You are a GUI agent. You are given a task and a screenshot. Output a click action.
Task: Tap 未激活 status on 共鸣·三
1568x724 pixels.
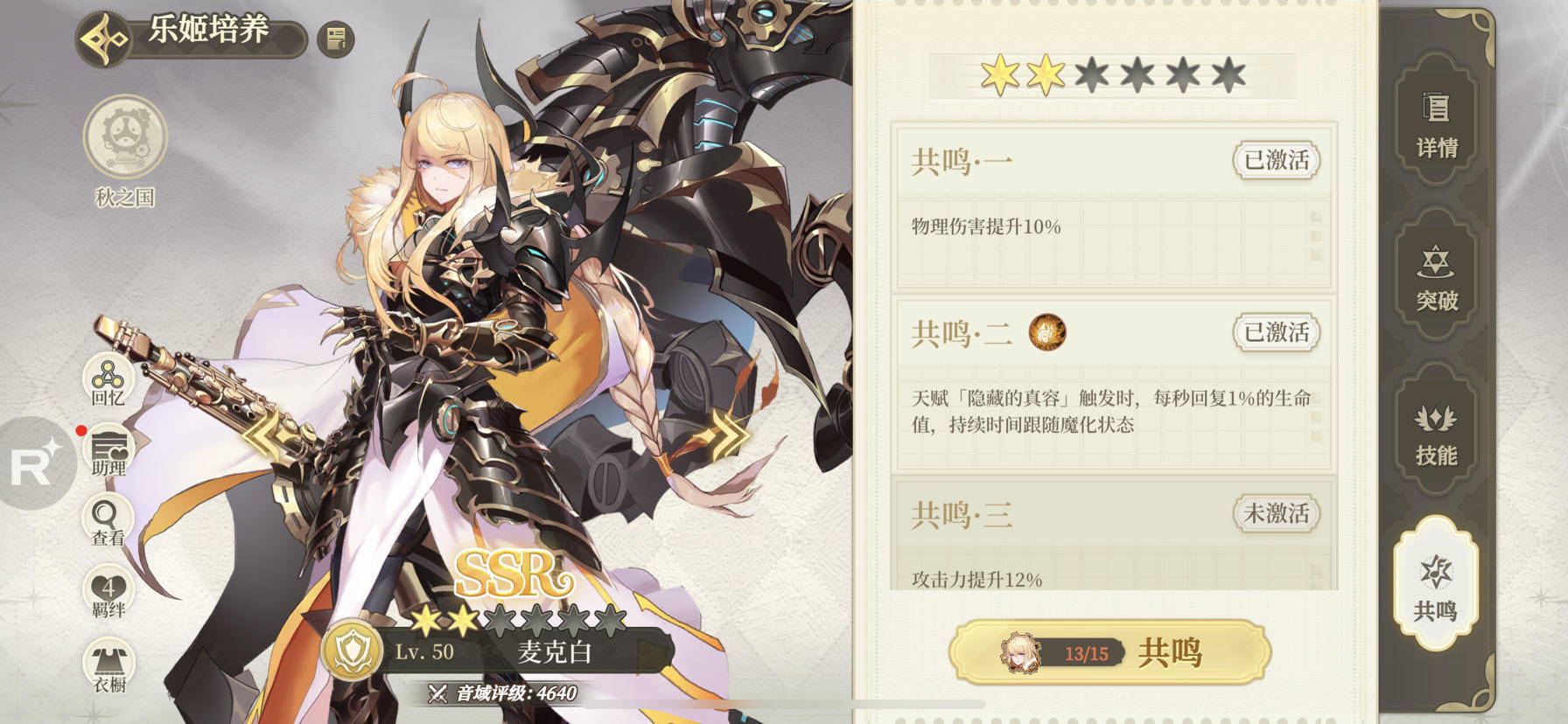[1277, 514]
